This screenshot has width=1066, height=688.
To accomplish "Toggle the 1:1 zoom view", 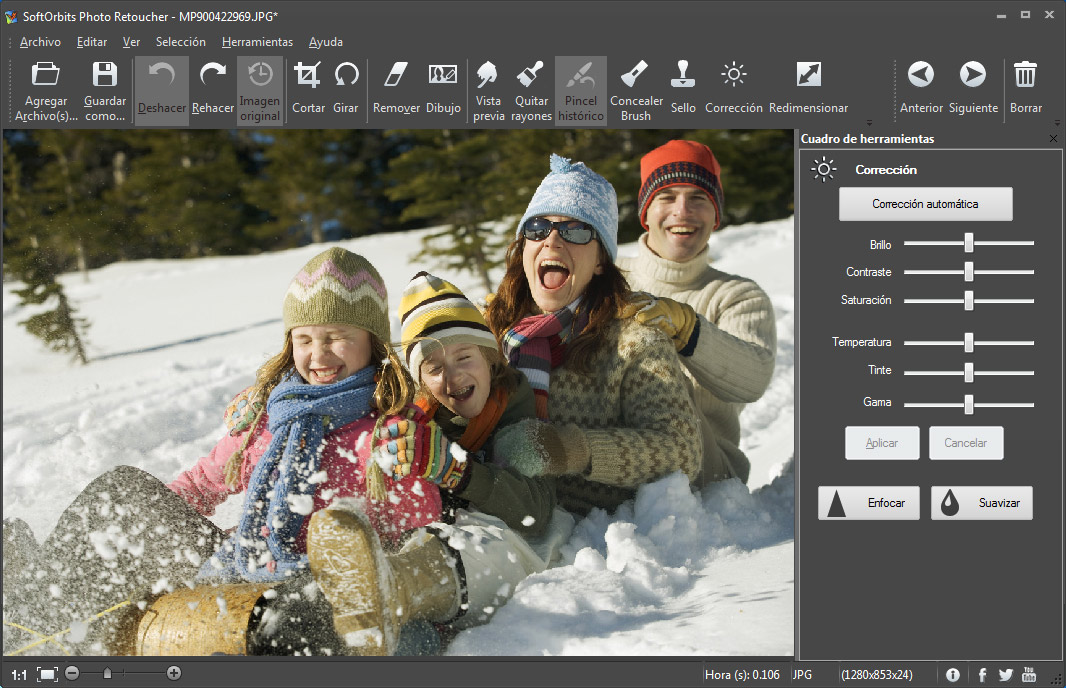I will pos(19,675).
